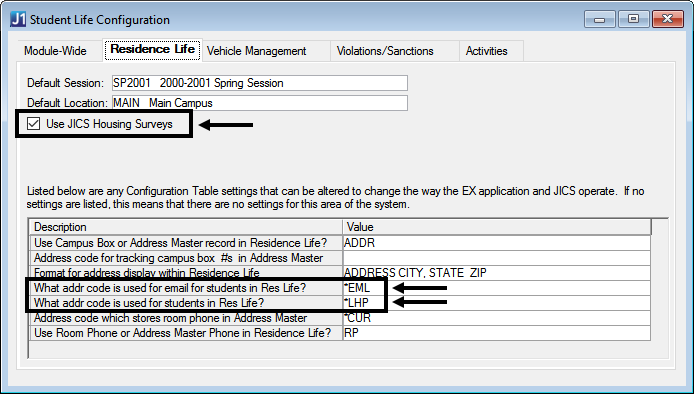Click the *LHP value cell
694x394 pixels.
click(x=497, y=303)
